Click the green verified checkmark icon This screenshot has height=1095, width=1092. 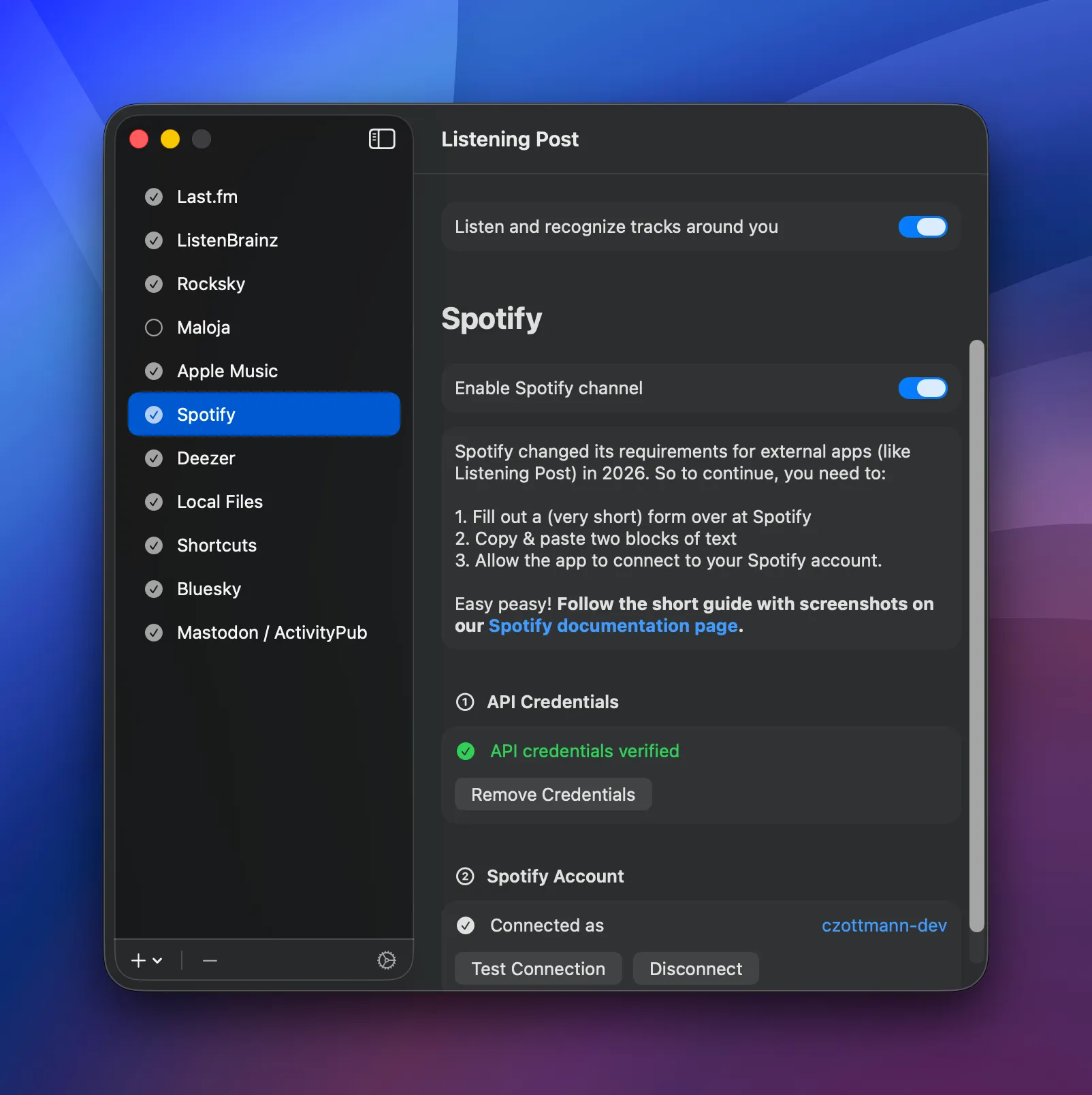pos(466,751)
